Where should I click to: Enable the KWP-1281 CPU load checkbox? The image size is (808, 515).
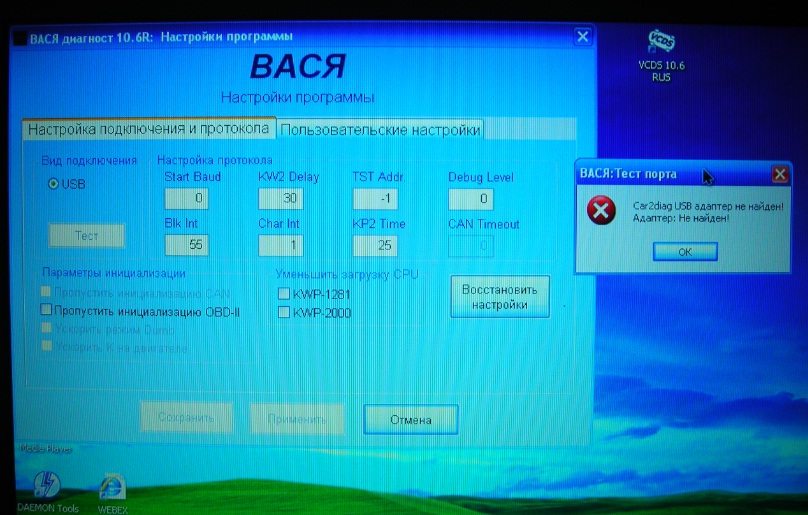coord(283,294)
